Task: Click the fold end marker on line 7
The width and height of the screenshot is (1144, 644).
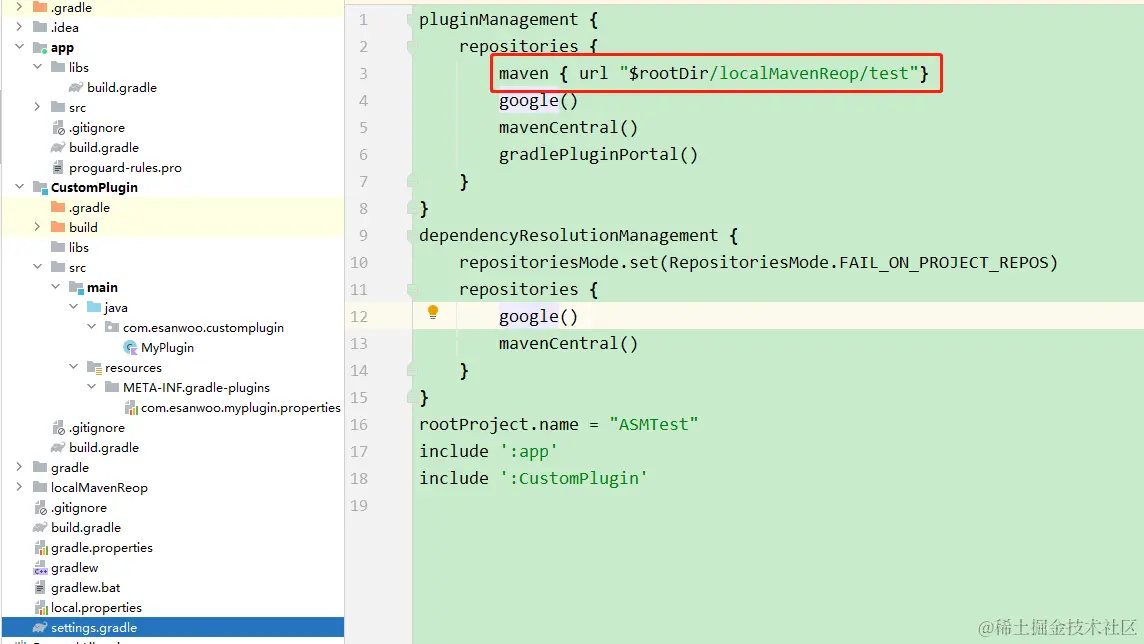Action: click(411, 180)
